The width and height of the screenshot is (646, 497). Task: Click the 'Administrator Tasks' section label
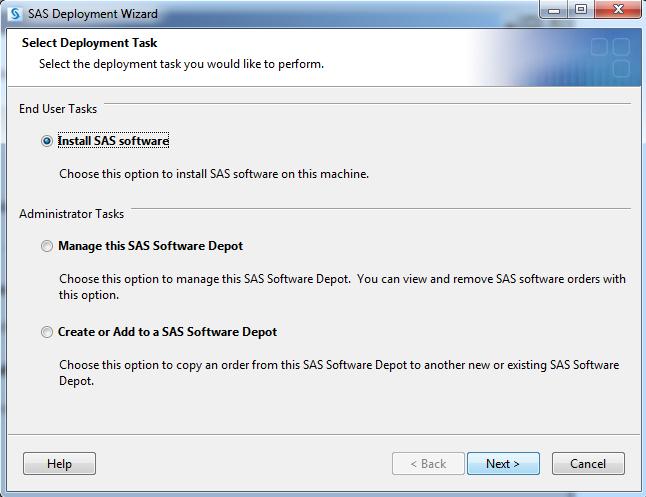coord(71,214)
